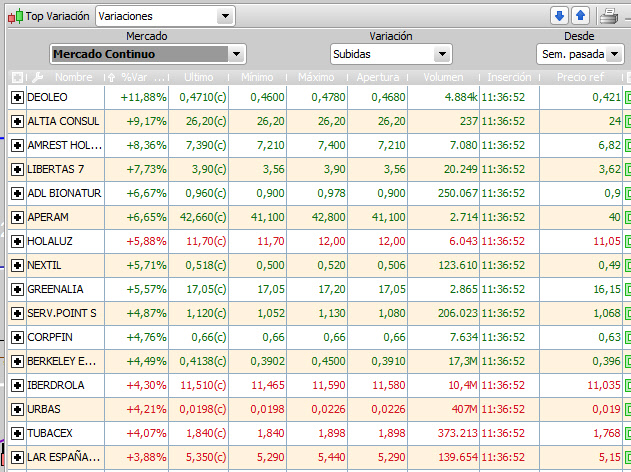Expand the URBAS row
Viewport: 631px width, 472px height.
(17, 410)
